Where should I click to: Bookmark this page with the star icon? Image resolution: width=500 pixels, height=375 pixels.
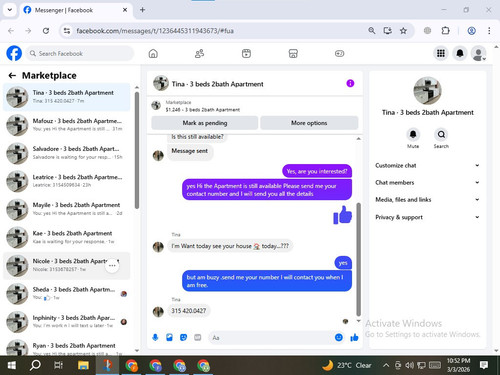403,31
